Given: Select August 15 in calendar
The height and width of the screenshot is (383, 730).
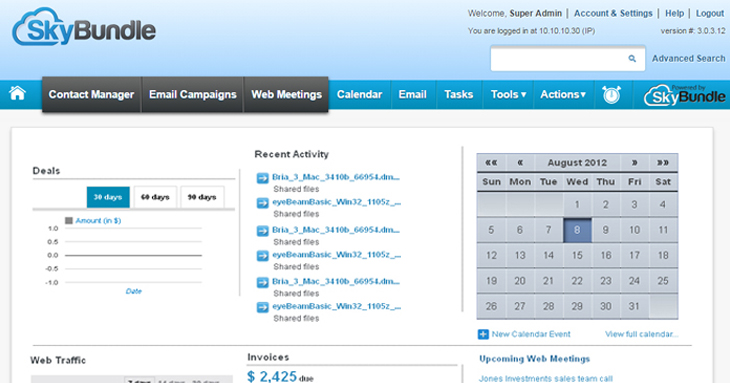Looking at the screenshot, I should [577, 255].
